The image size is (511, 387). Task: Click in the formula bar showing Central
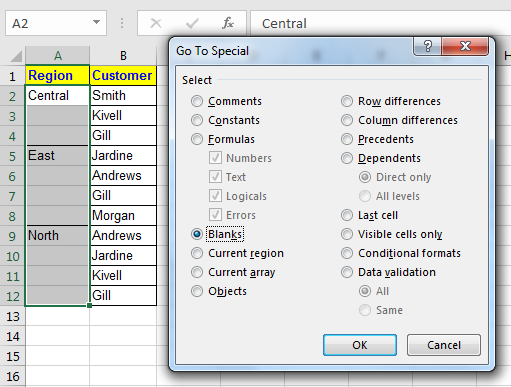point(380,23)
